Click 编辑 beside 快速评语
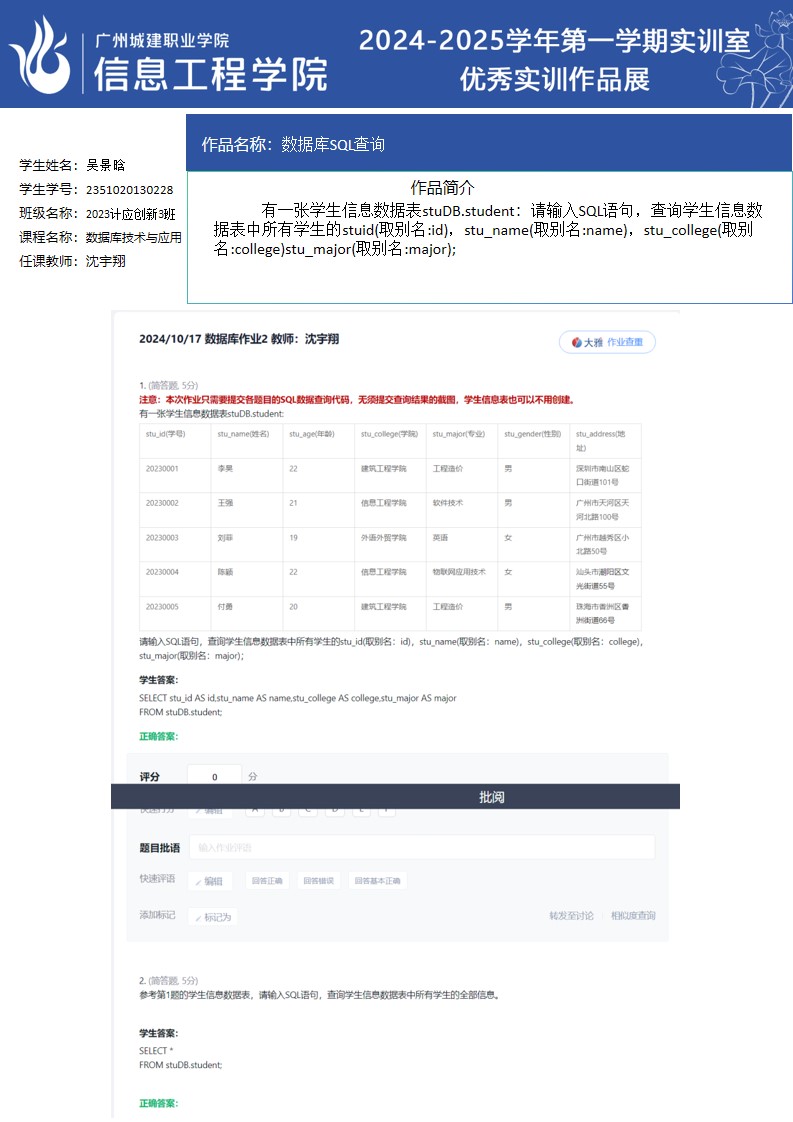The image size is (793, 1122). tap(210, 881)
